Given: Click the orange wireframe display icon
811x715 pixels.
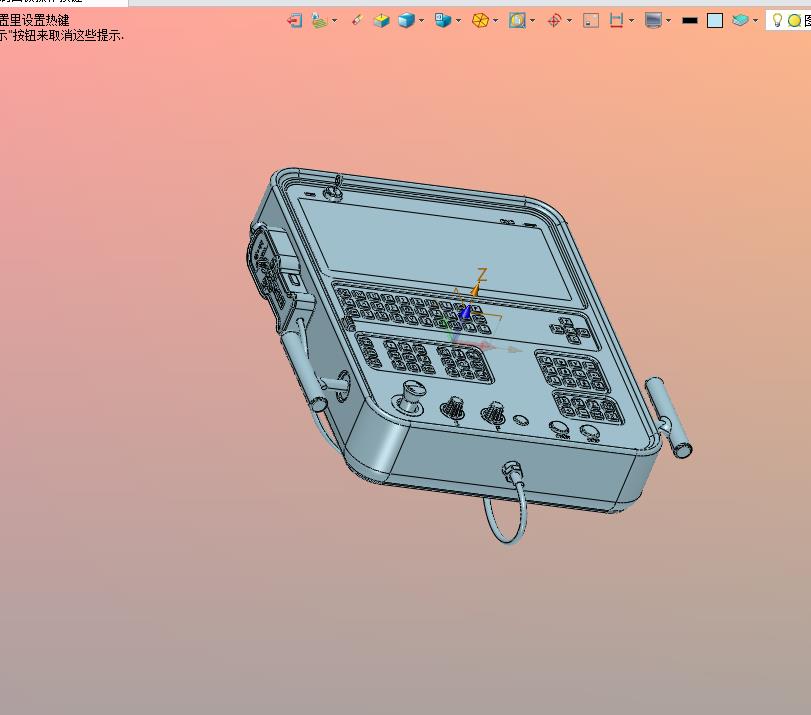Looking at the screenshot, I should point(481,20).
